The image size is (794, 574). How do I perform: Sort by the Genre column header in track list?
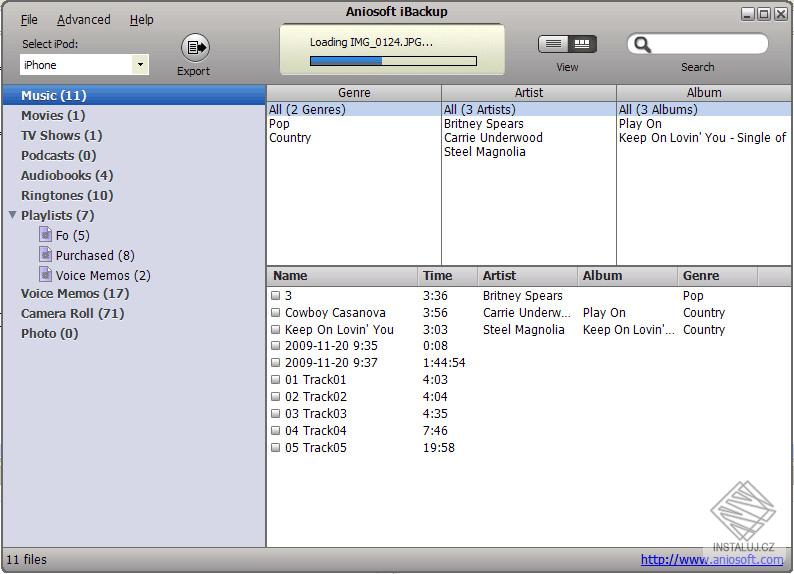(x=718, y=276)
